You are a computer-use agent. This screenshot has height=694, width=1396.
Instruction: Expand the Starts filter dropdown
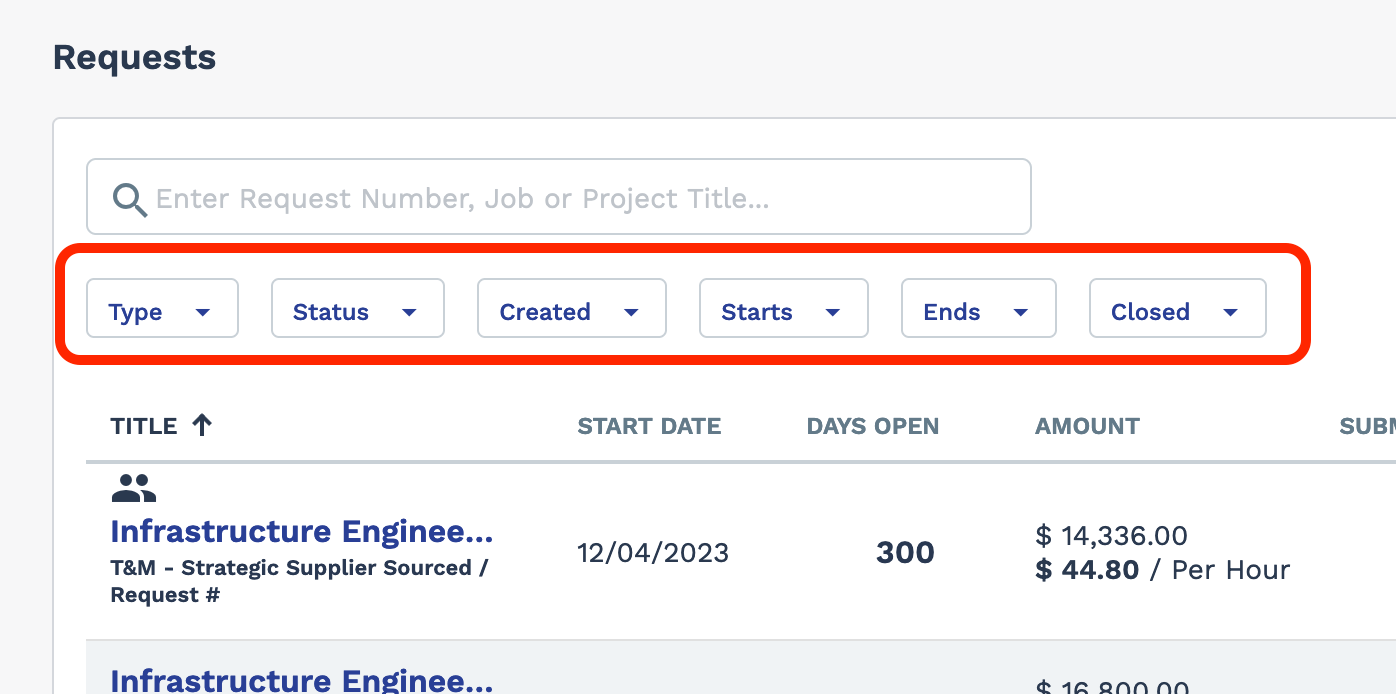[783, 312]
